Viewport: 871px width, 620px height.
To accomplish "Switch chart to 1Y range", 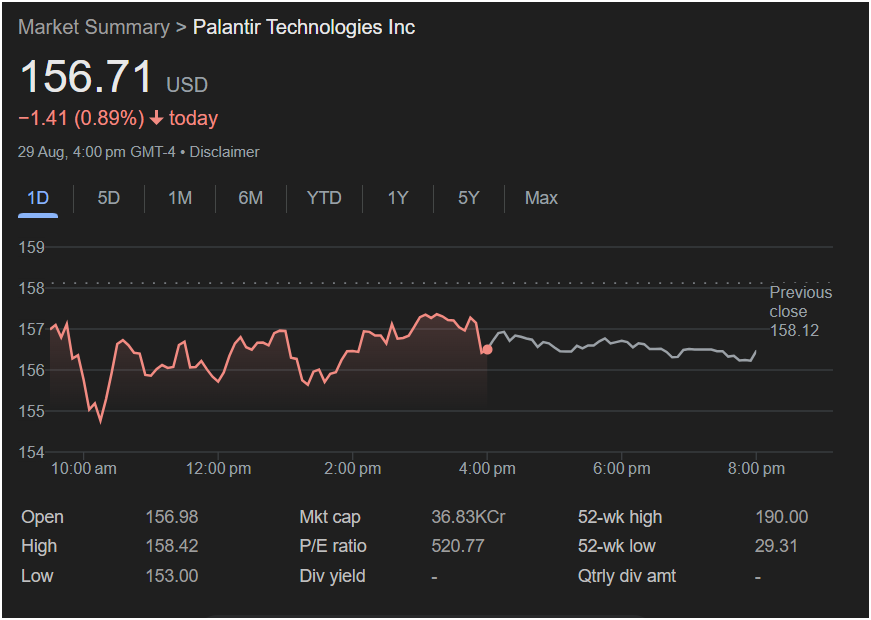I will click(398, 198).
